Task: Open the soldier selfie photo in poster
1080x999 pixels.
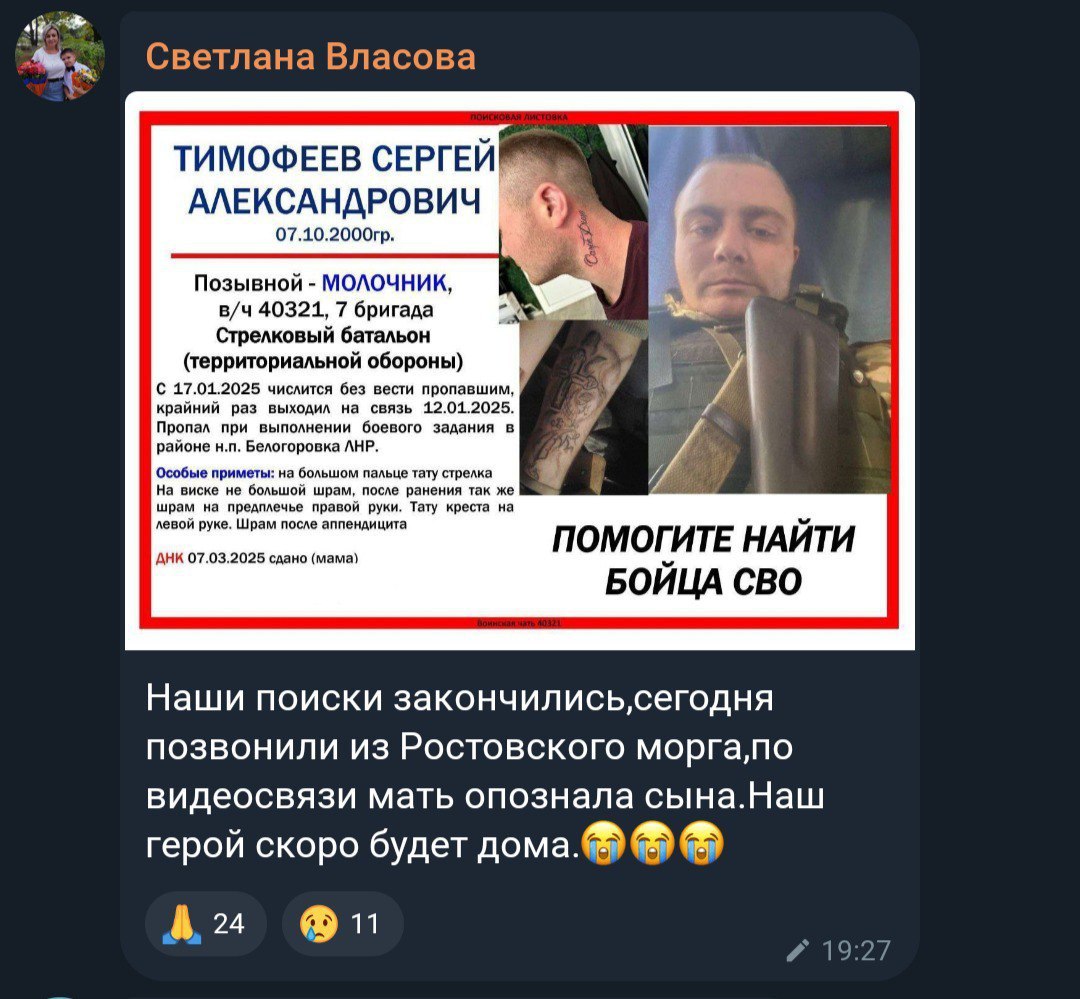Action: (769, 309)
